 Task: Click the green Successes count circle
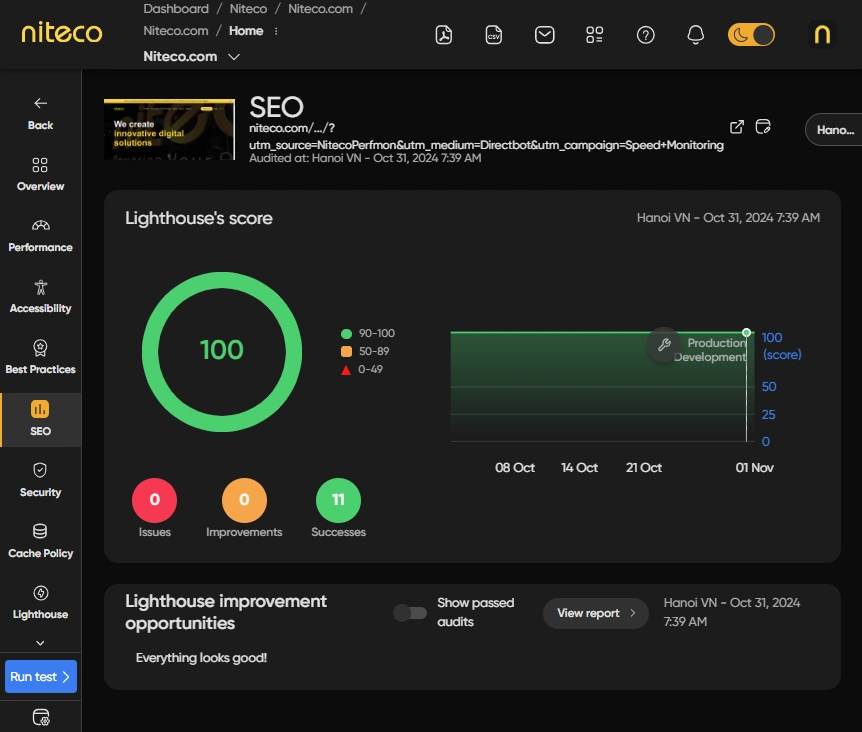tap(338, 500)
